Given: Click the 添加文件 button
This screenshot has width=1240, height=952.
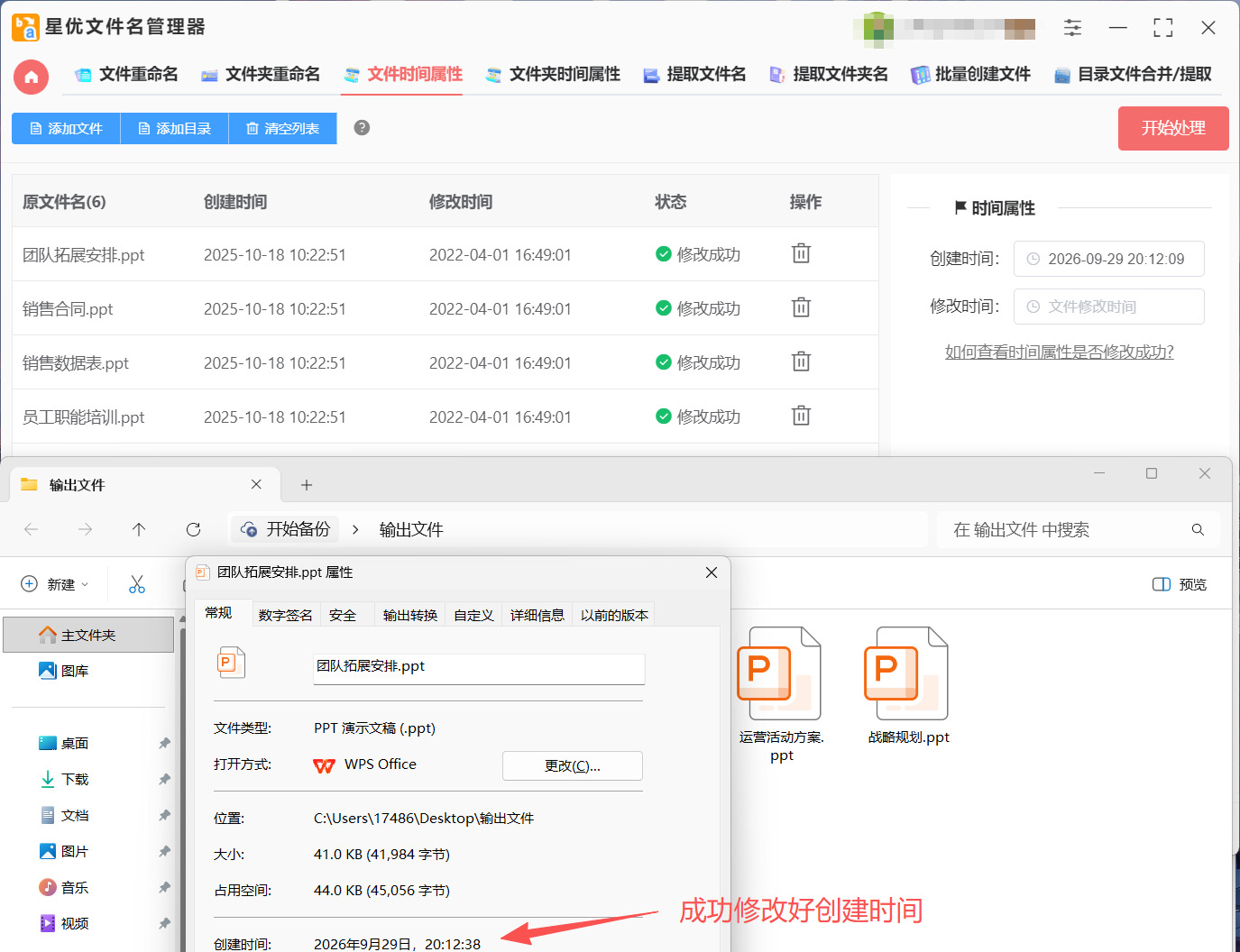Looking at the screenshot, I should pos(66,128).
